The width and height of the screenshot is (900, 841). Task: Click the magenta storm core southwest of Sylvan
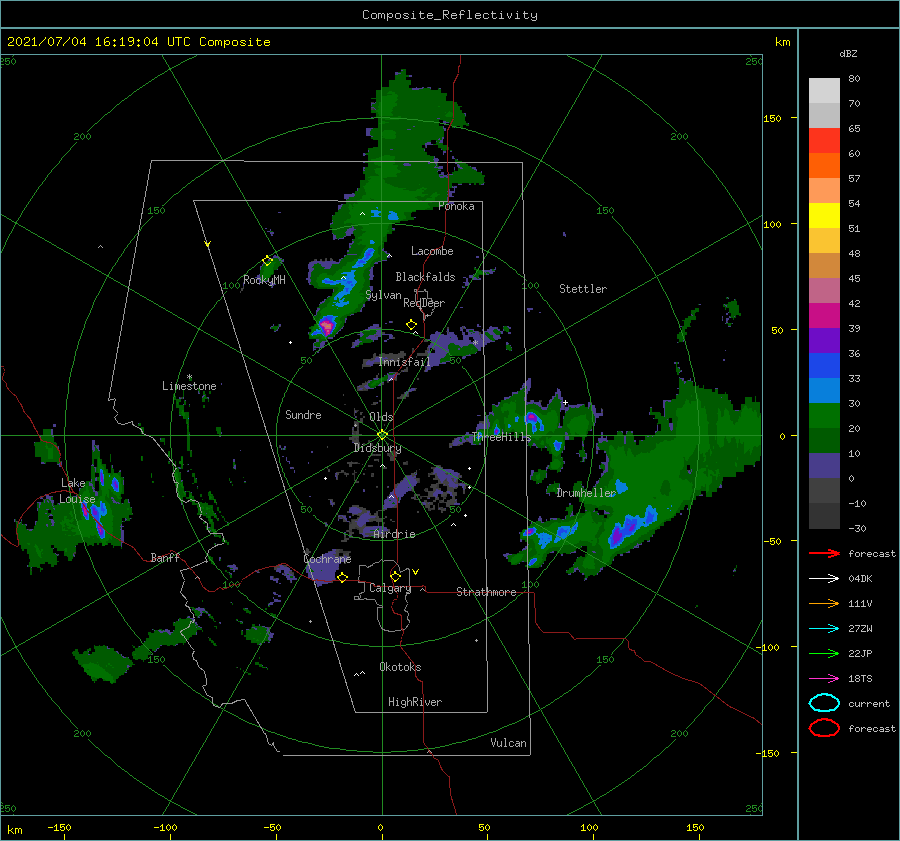pos(327,325)
